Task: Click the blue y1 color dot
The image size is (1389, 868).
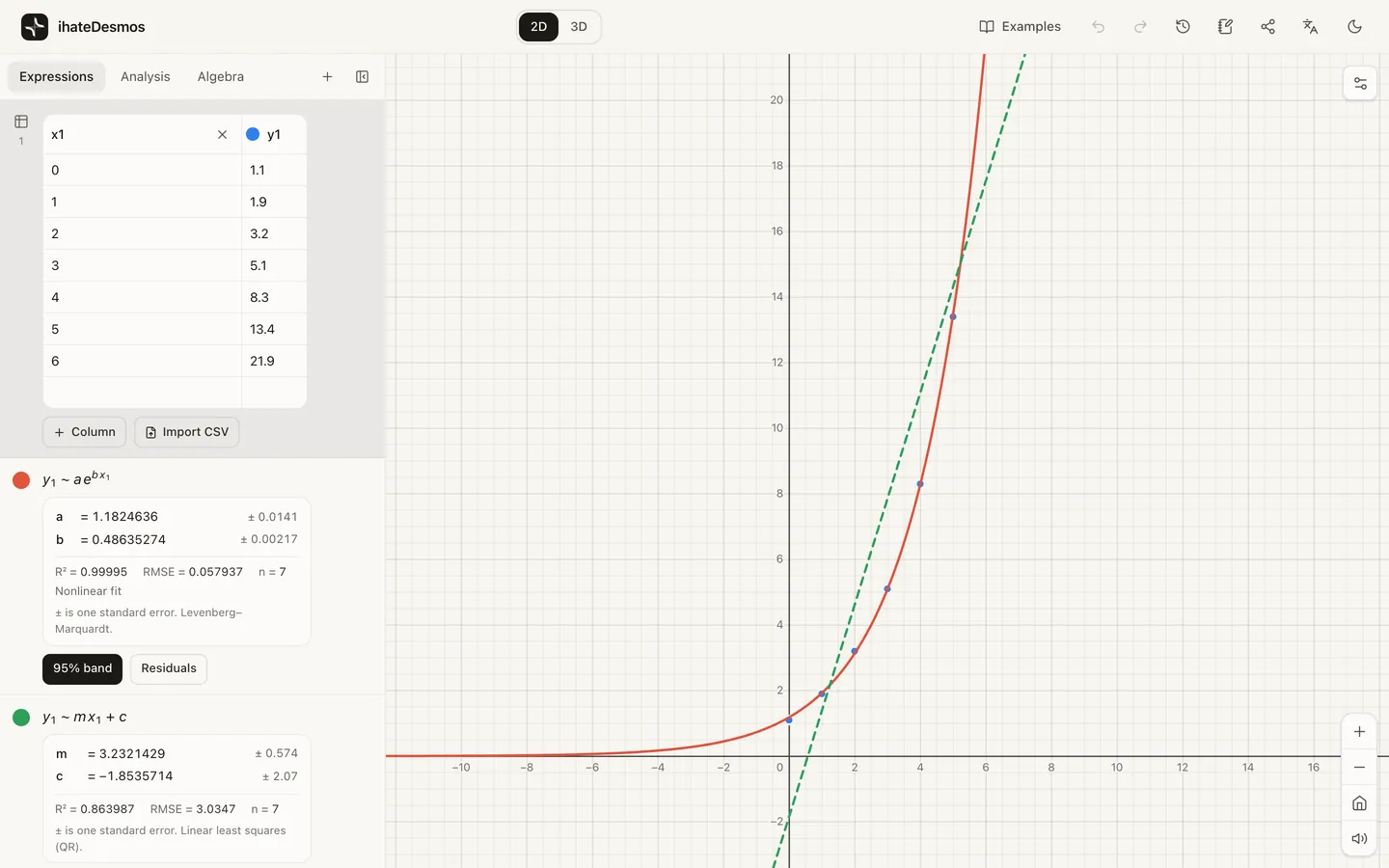Action: (253, 135)
